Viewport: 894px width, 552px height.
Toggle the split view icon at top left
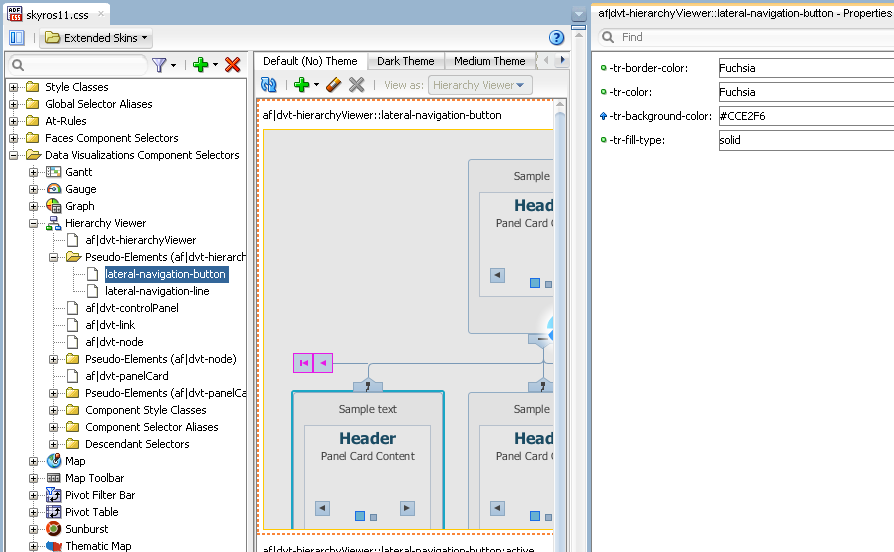coord(17,38)
